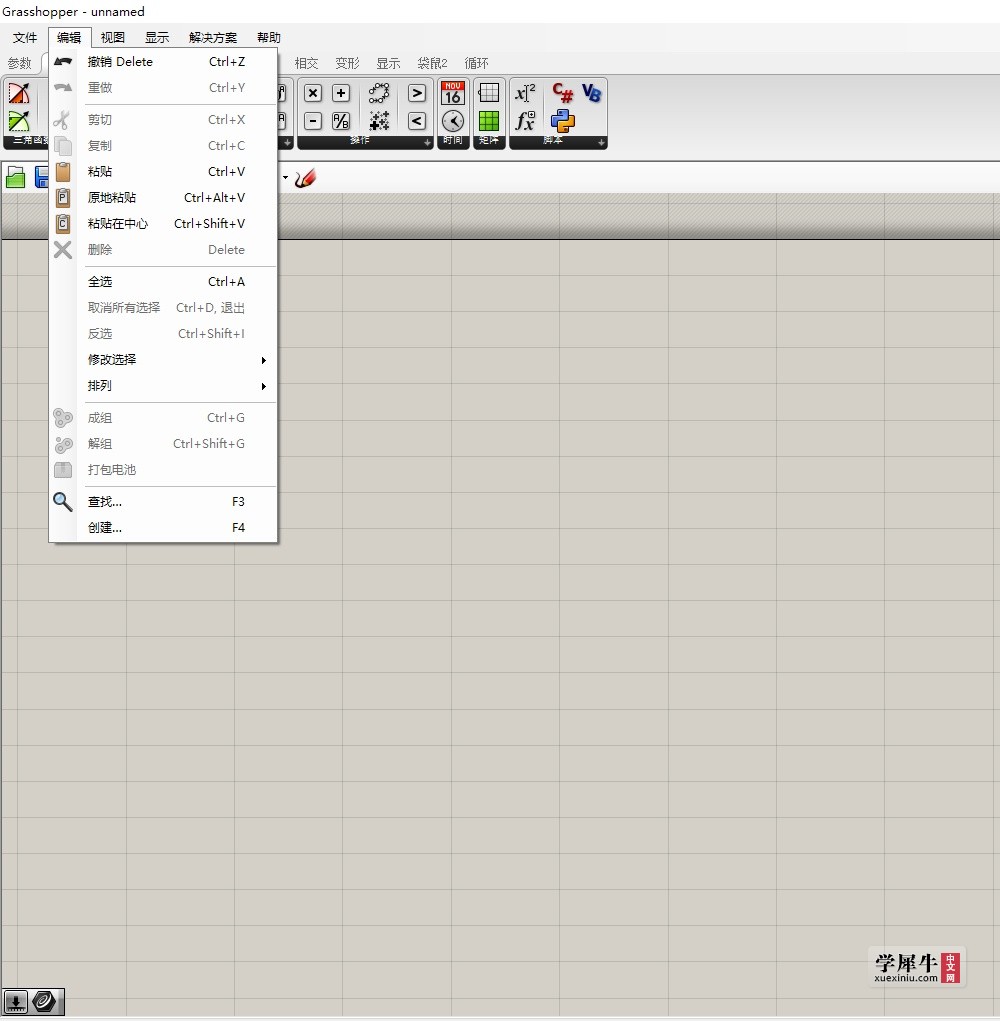Select the Addition operator component

coord(340,93)
